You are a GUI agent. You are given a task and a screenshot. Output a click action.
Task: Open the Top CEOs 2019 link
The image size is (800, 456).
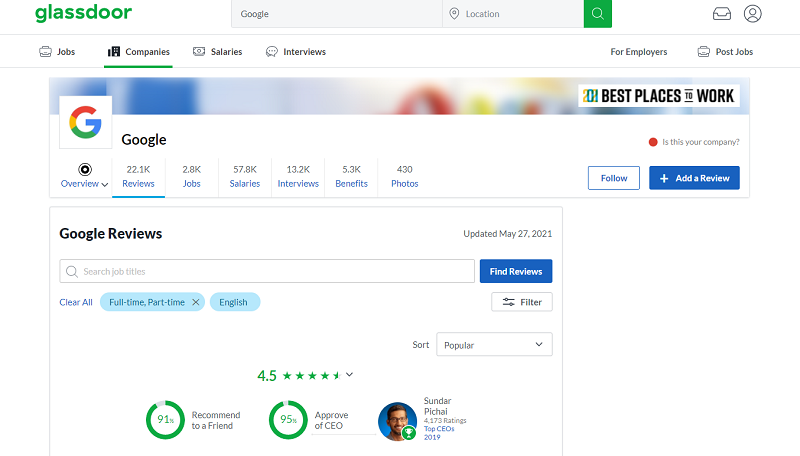(439, 433)
